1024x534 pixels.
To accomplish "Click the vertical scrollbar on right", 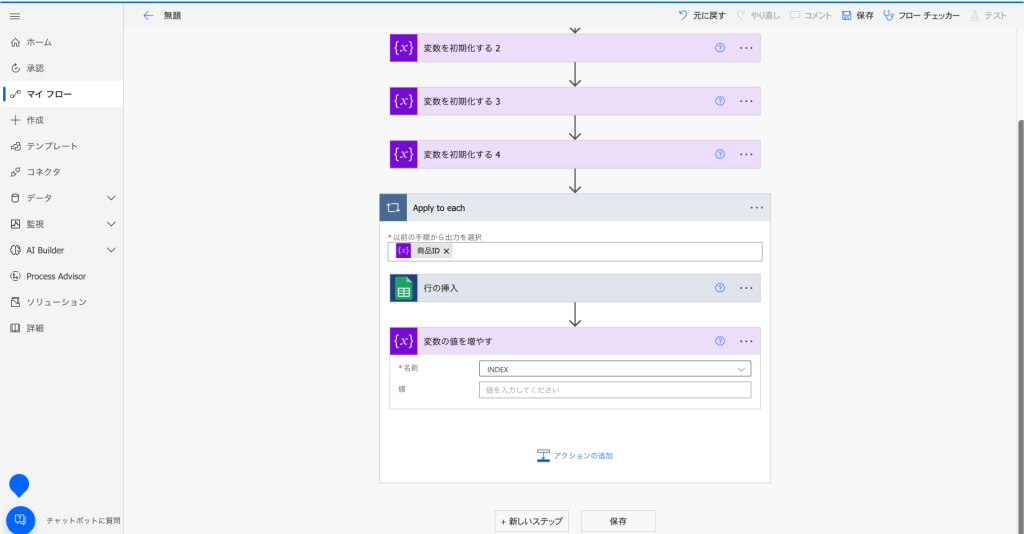I will (1020, 326).
